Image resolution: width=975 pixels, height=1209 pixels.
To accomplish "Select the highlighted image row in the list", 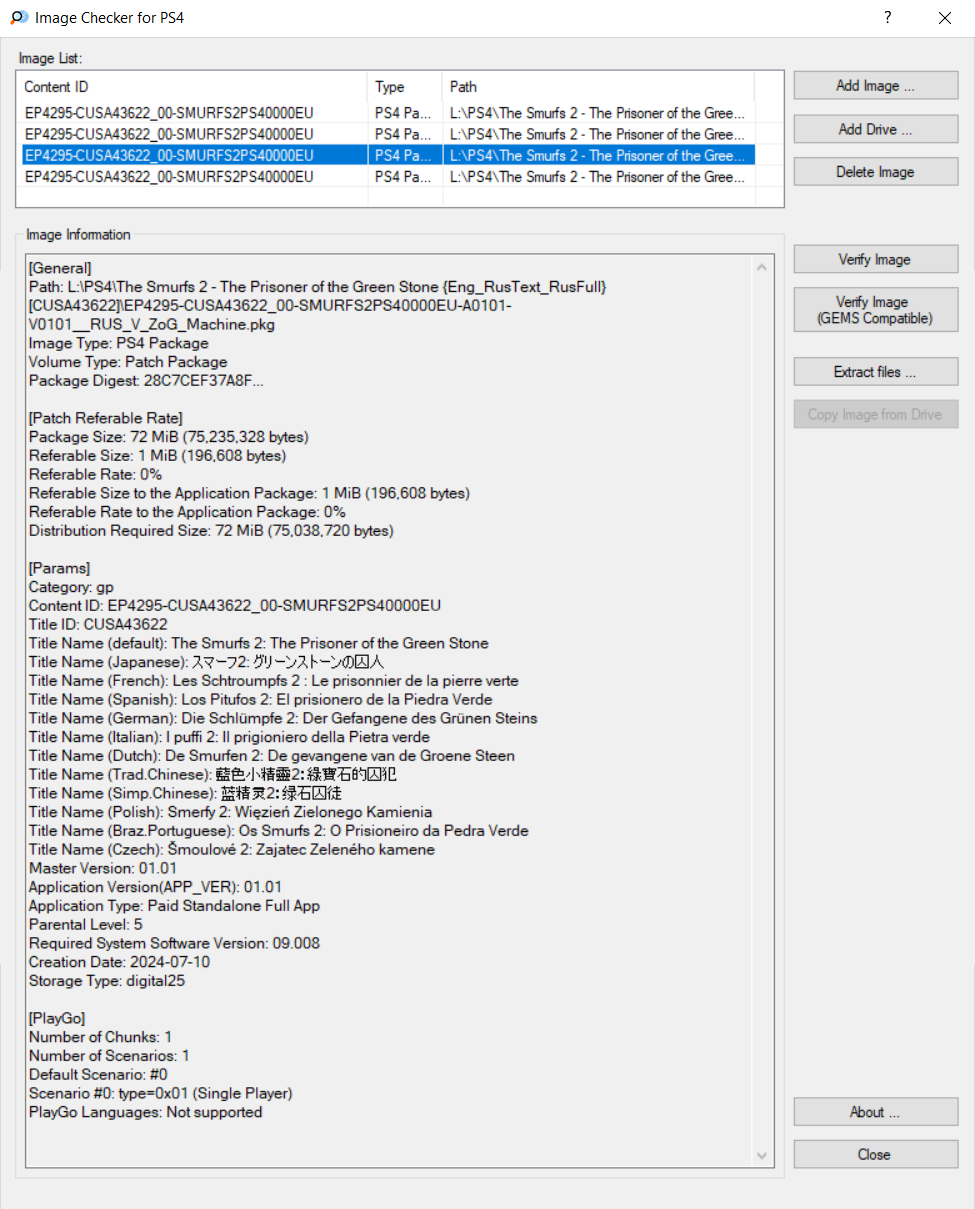I will pyautogui.click(x=387, y=156).
